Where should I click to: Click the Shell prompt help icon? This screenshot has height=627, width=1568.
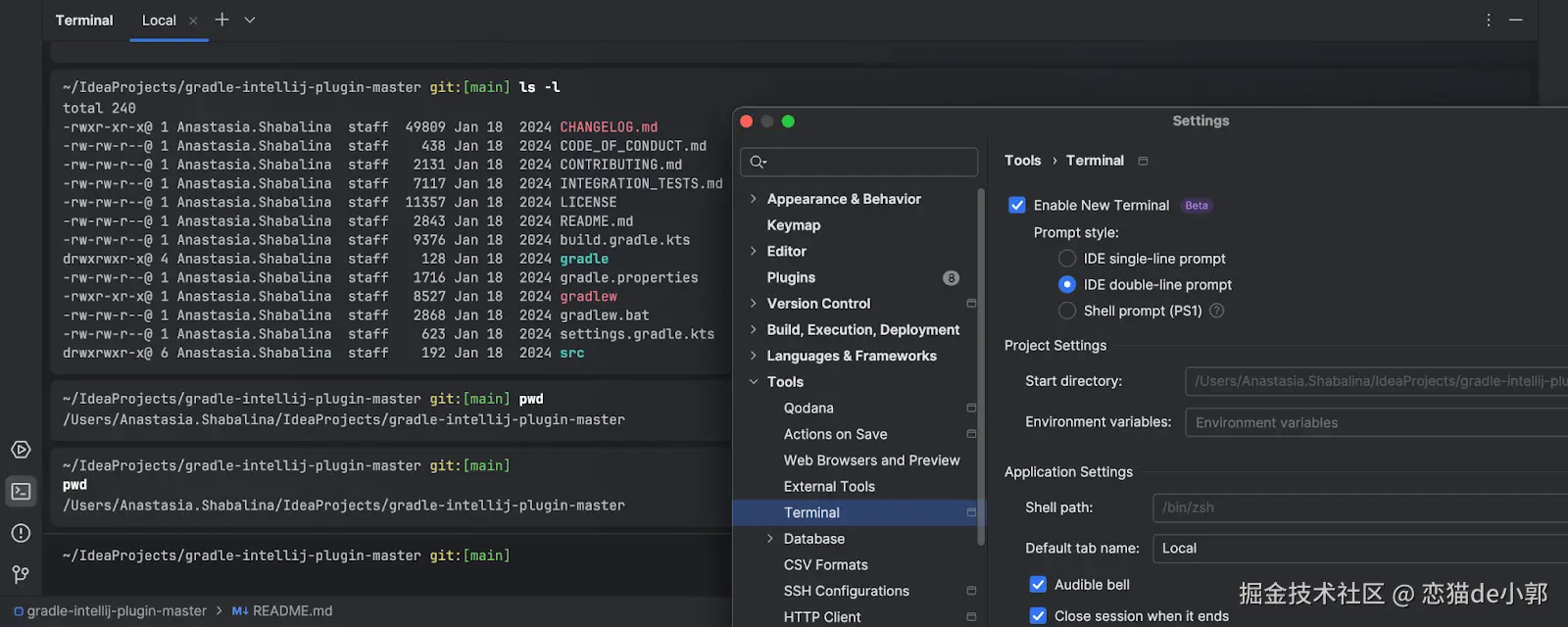[1217, 311]
